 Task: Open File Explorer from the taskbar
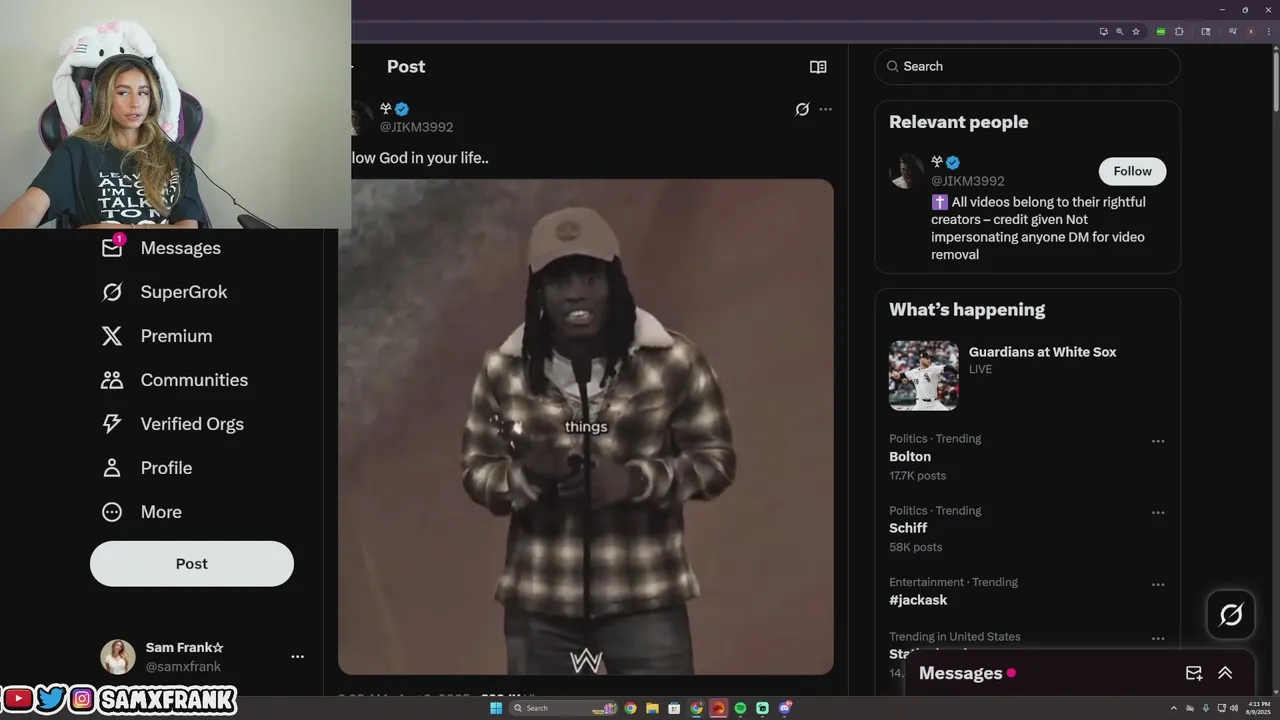[x=652, y=708]
